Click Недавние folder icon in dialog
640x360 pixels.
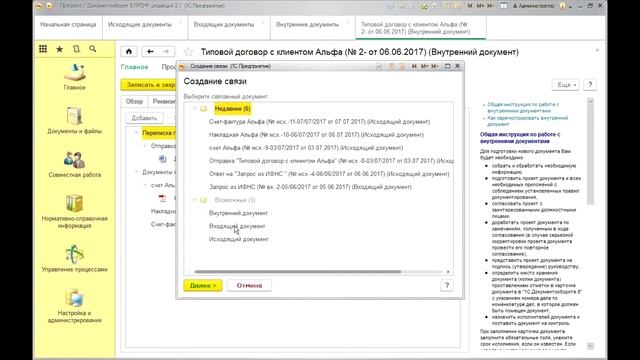(x=204, y=109)
